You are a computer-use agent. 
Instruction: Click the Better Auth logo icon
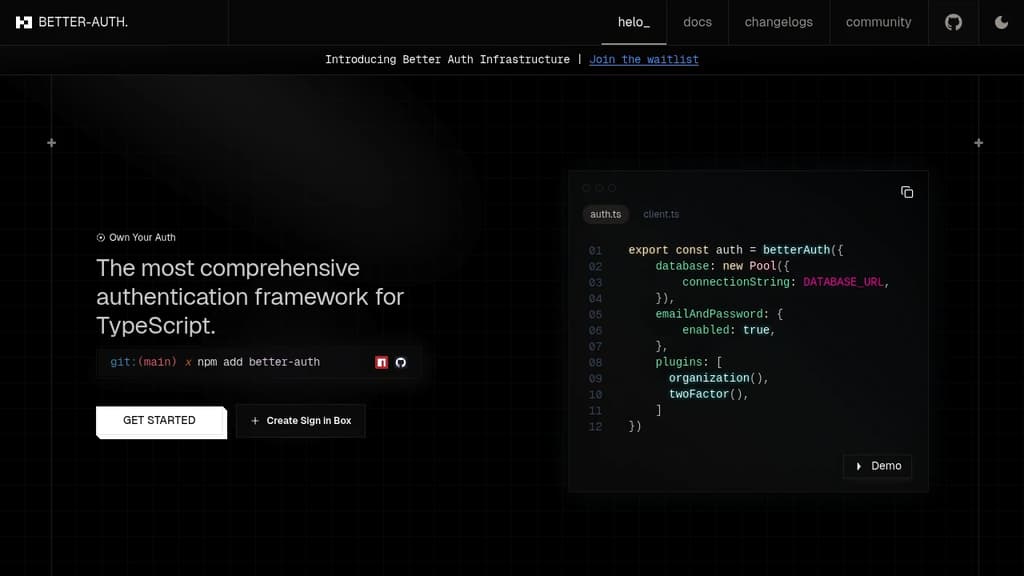[x=23, y=21]
